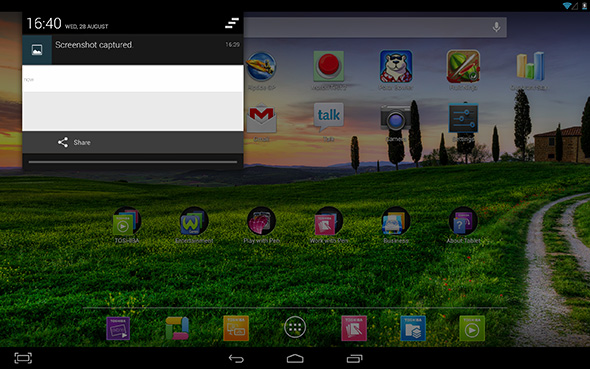590x369 pixels.
Task: Tap the screenshot capture button in navigation bar
Action: point(23,358)
